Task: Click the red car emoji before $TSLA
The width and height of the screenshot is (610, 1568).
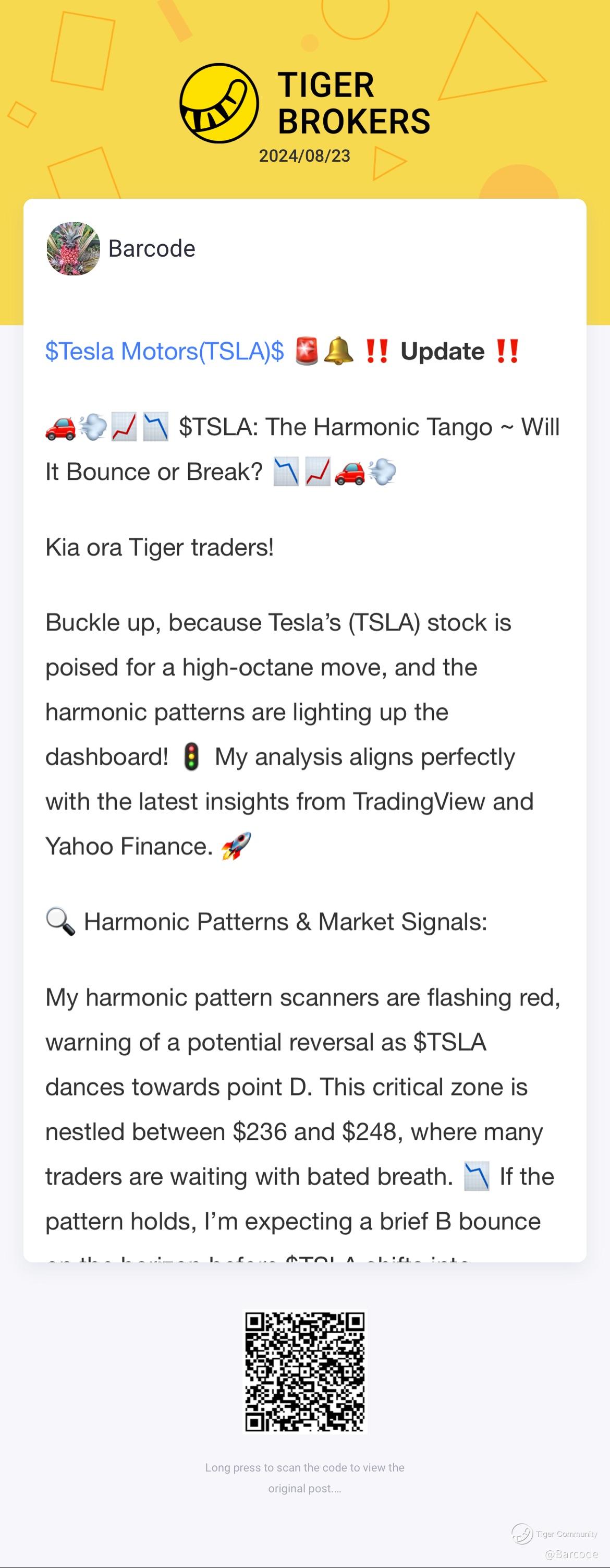Action: pyautogui.click(x=60, y=427)
